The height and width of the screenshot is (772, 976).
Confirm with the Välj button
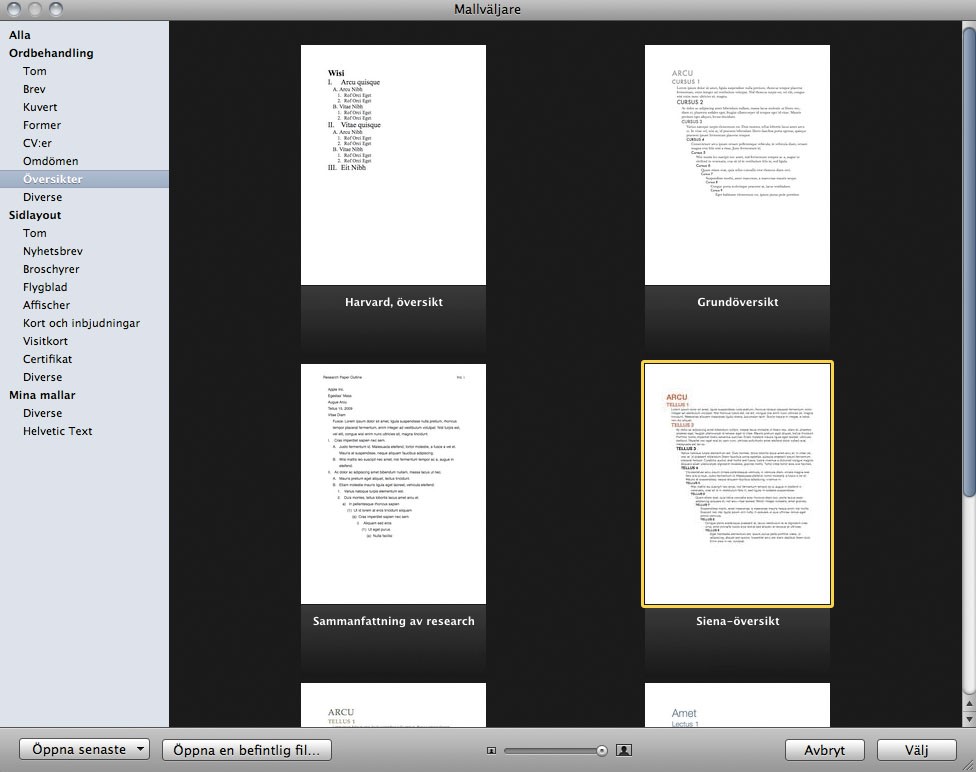[916, 750]
